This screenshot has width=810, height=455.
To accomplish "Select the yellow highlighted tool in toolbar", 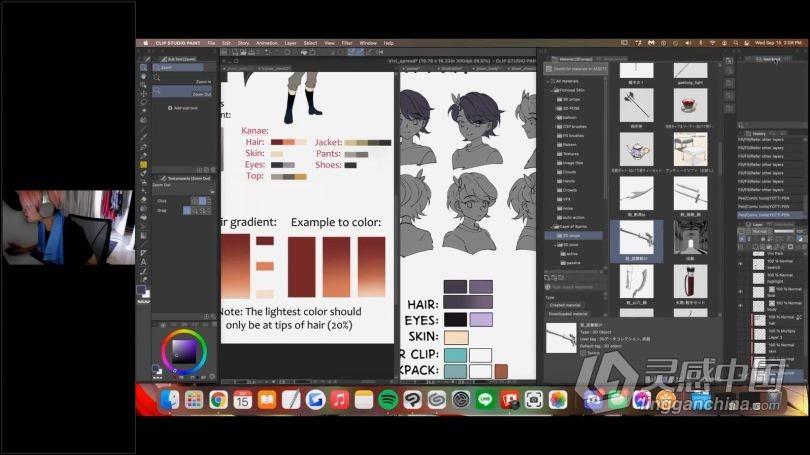I will pos(143,165).
